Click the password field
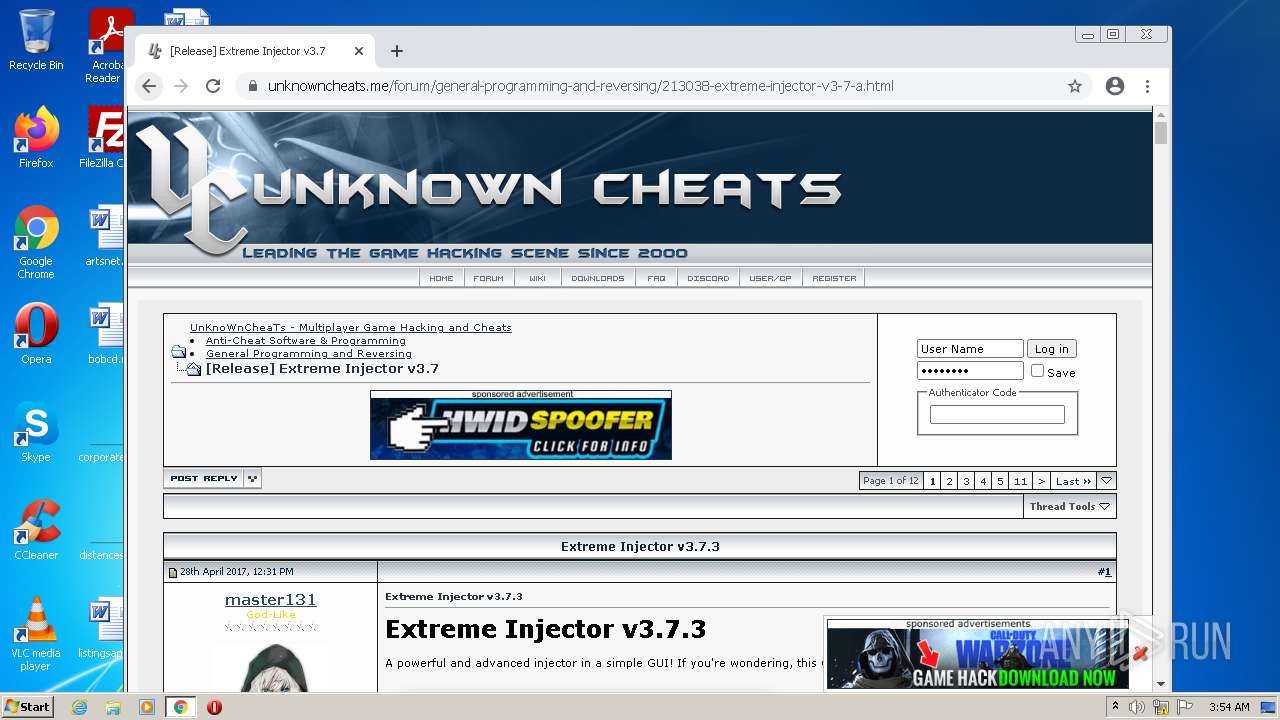This screenshot has width=1280, height=720. (x=970, y=371)
